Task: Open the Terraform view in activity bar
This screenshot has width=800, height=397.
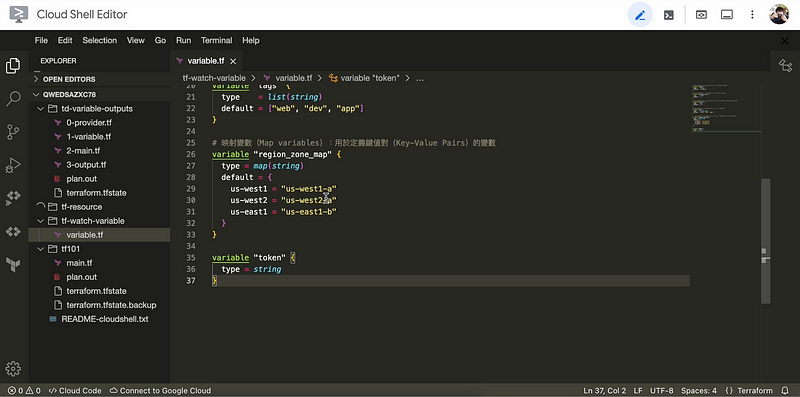Action: pos(13,264)
